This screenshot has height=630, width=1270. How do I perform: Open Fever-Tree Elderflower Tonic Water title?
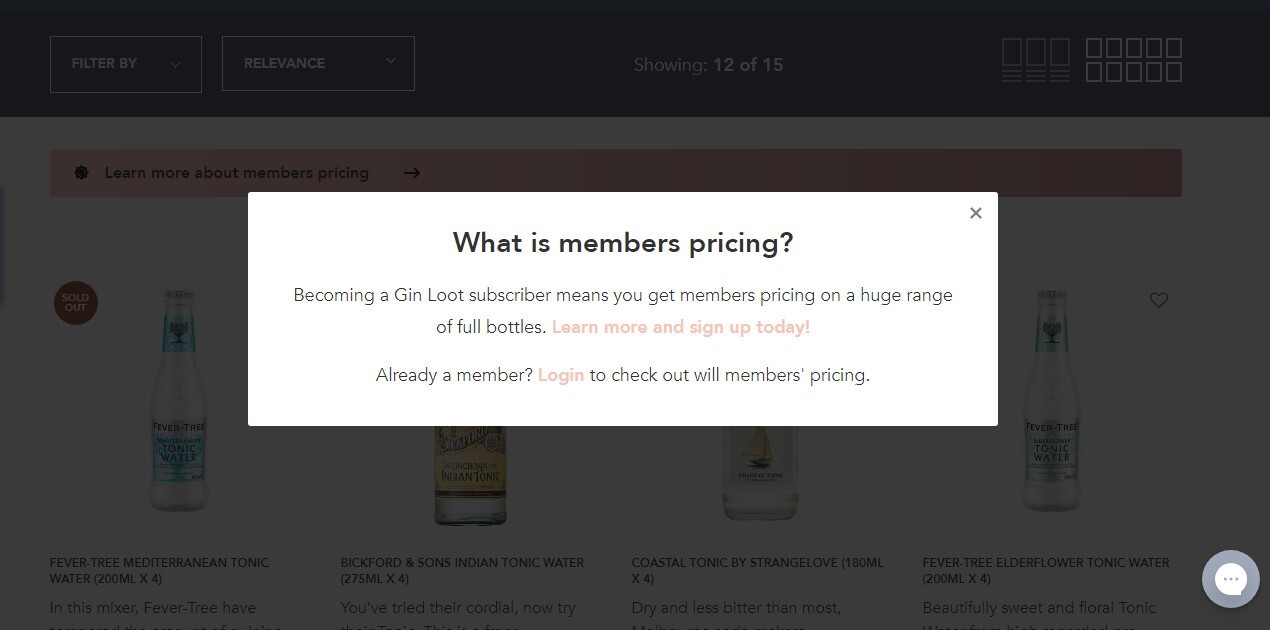tap(1046, 570)
